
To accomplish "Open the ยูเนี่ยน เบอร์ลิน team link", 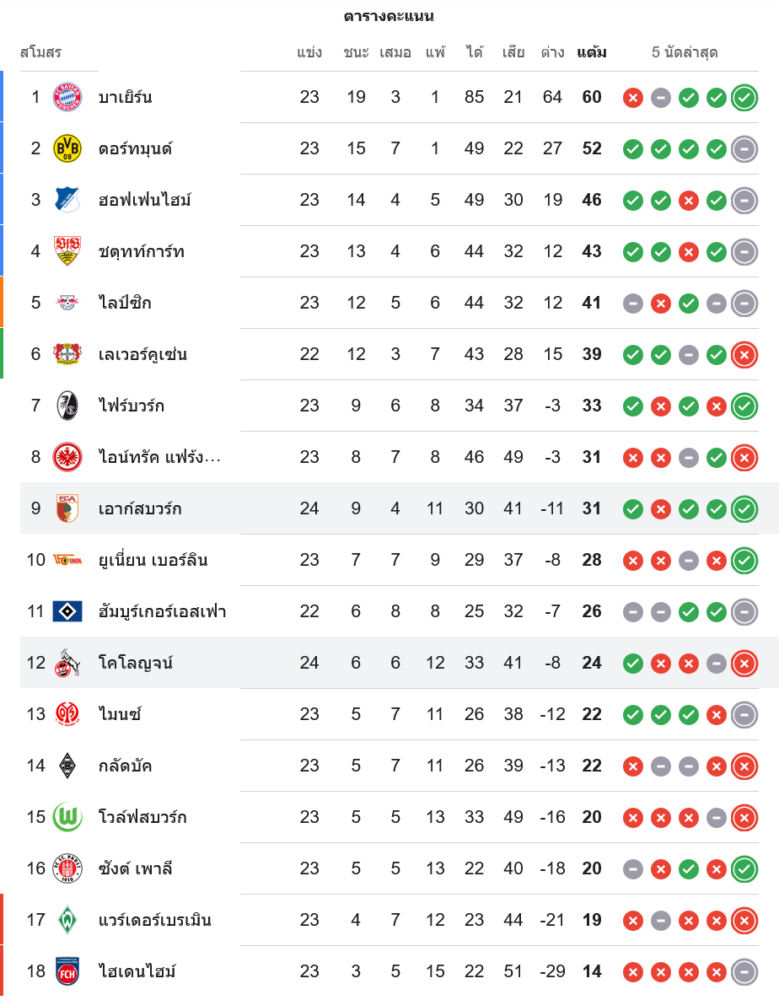I will (153, 560).
